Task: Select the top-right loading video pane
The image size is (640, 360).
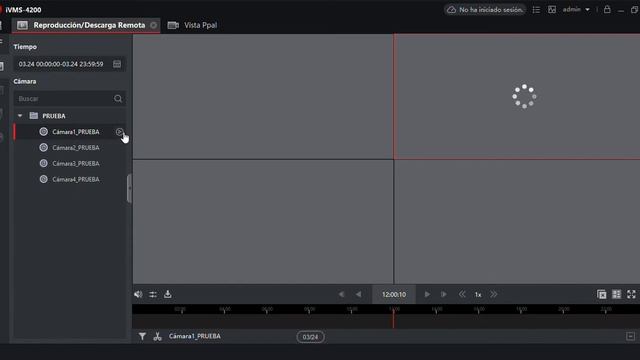Action: (517, 96)
